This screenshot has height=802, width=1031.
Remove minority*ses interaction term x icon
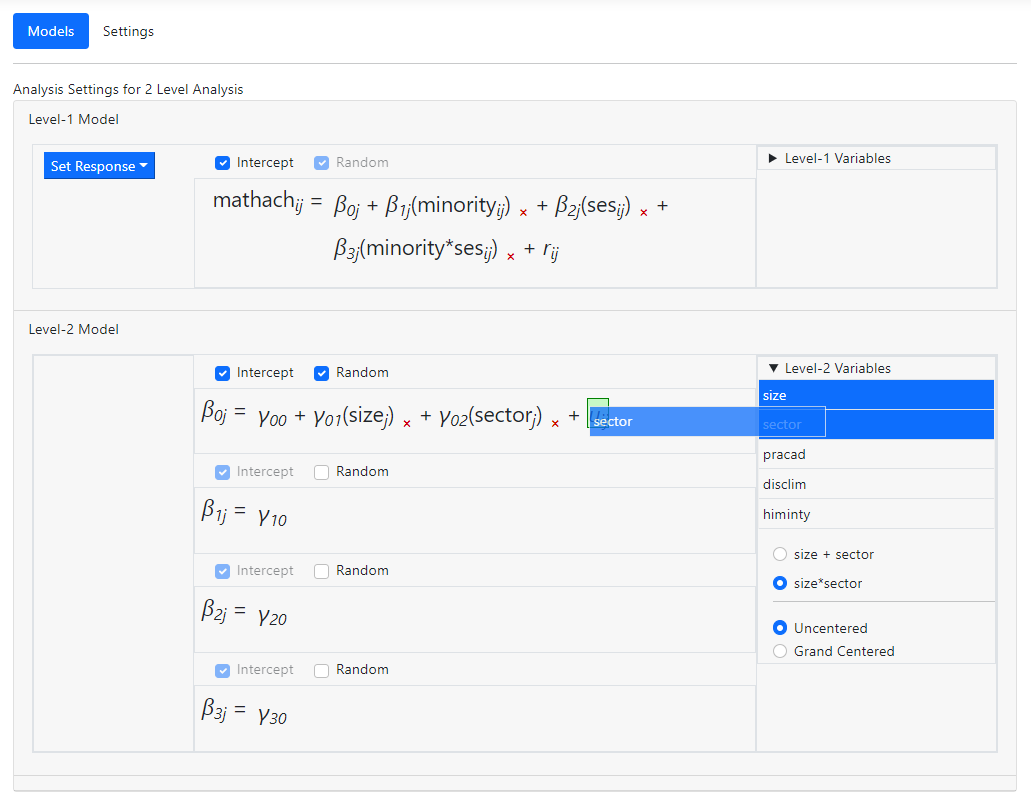(511, 256)
